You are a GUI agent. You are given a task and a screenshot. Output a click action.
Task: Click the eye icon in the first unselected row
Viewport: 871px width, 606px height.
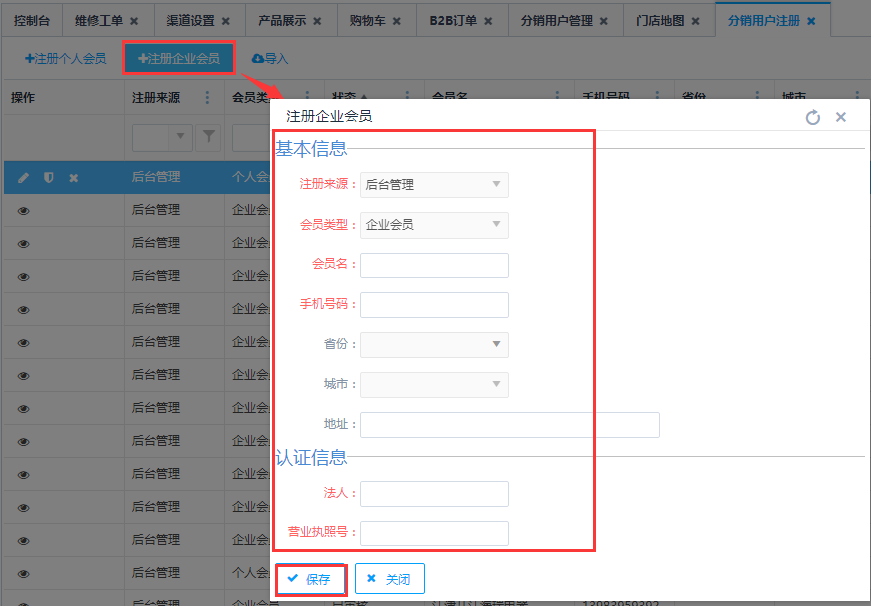tap(24, 211)
